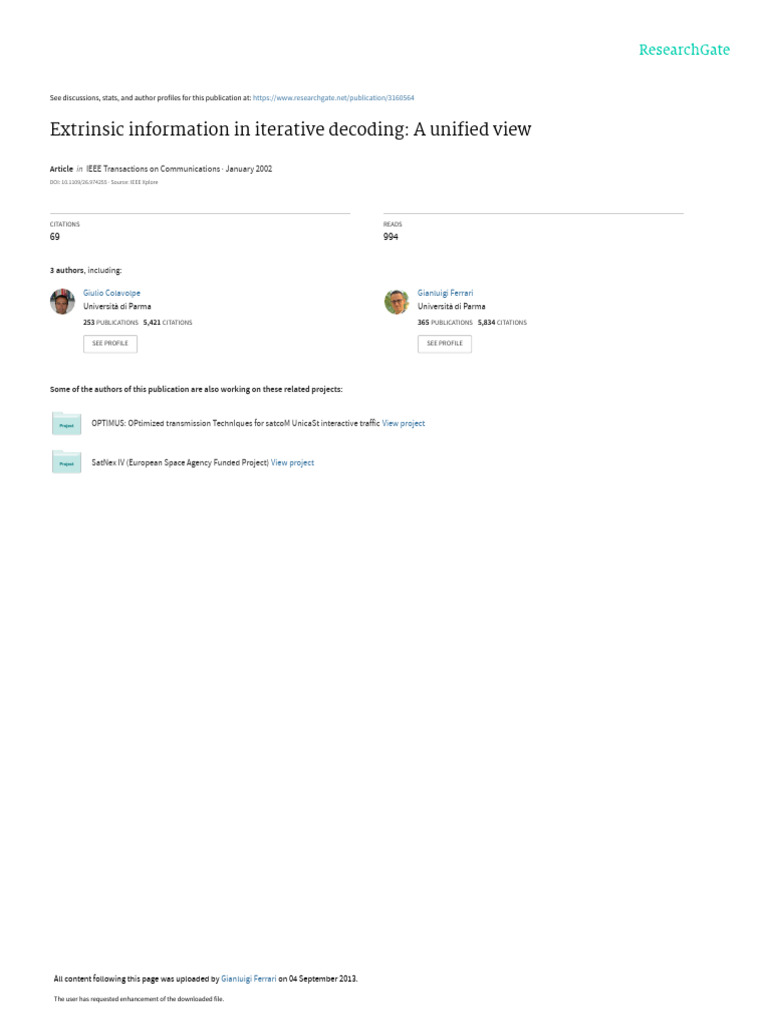
Task: Click the paper title heading
Action: tap(291, 129)
